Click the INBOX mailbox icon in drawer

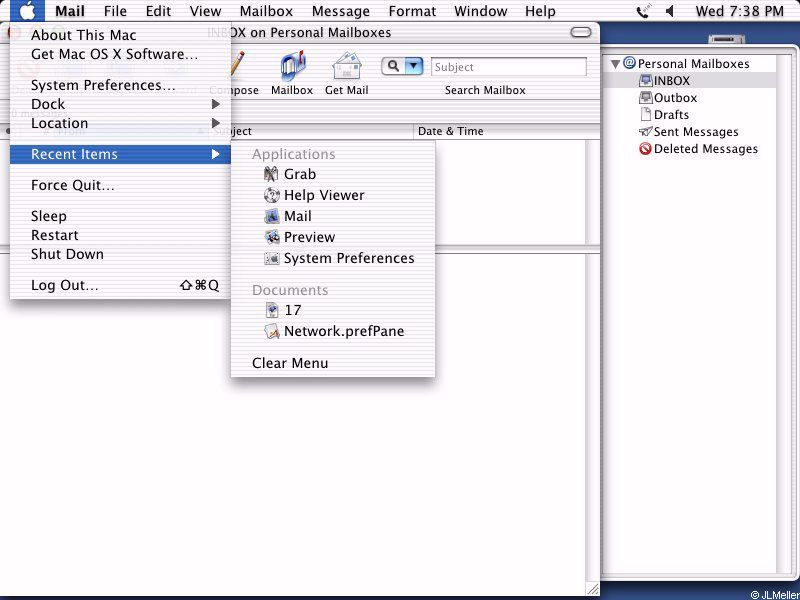(x=646, y=81)
